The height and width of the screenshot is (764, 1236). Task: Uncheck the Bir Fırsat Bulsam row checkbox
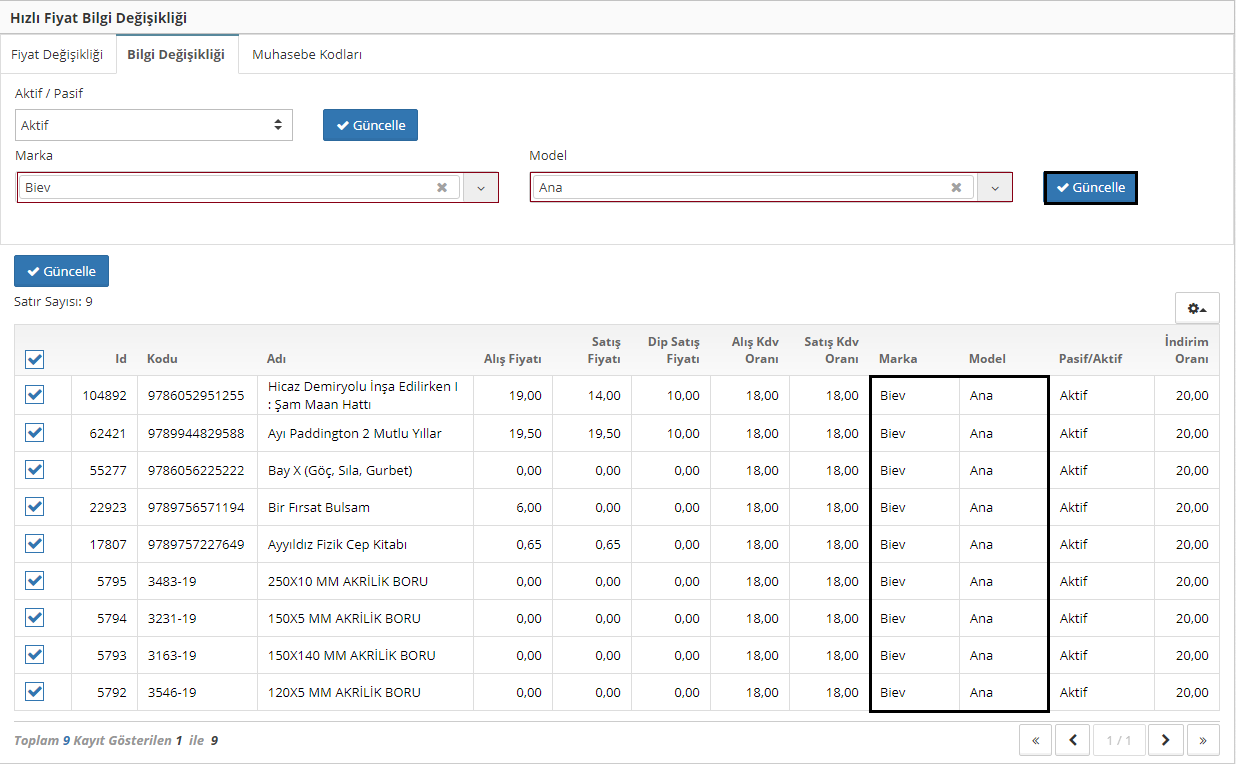pyautogui.click(x=34, y=507)
